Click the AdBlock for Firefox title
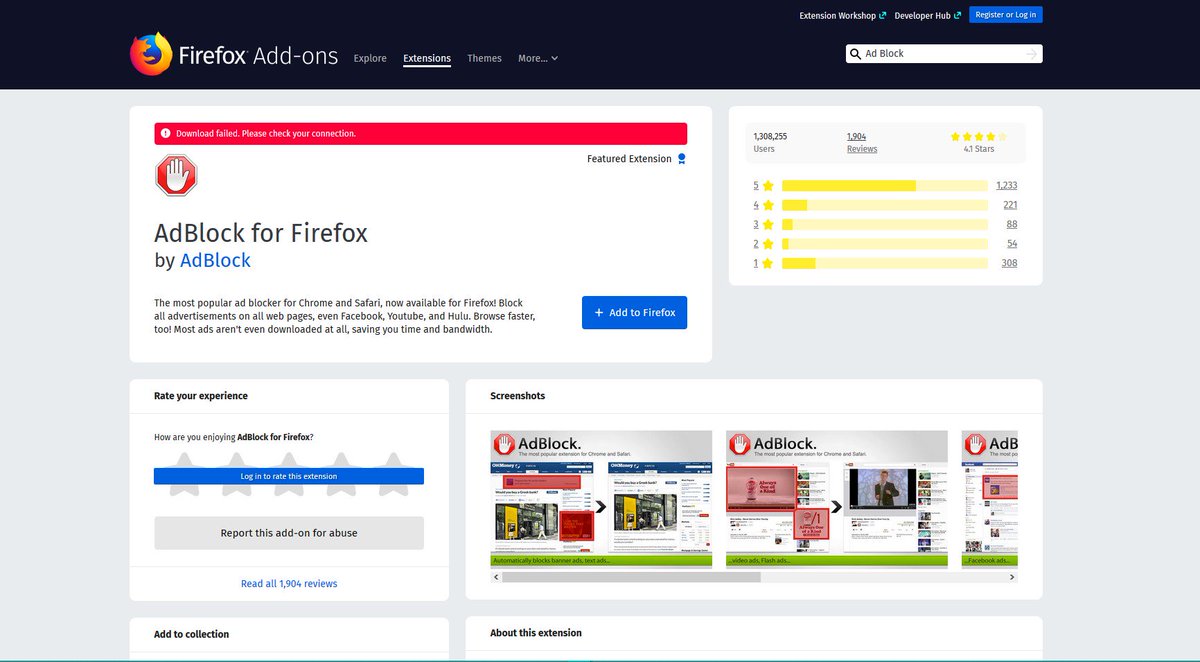The image size is (1200, 662). pos(261,233)
